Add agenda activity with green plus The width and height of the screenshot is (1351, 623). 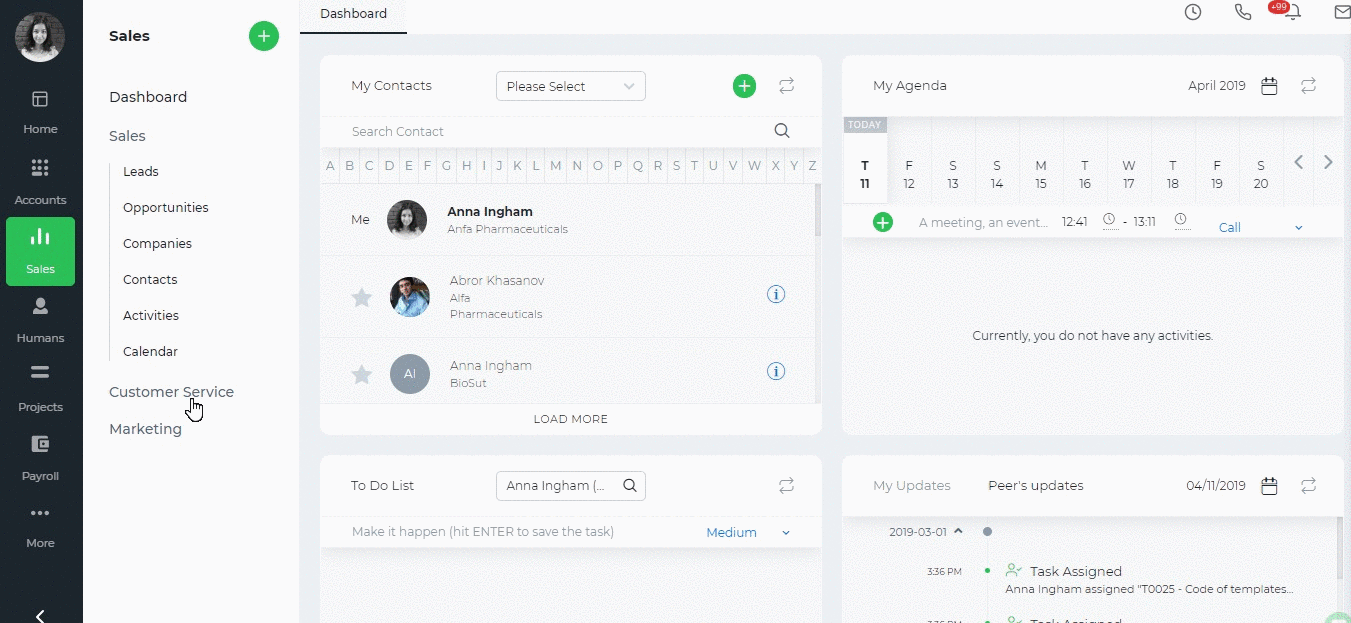click(x=883, y=222)
